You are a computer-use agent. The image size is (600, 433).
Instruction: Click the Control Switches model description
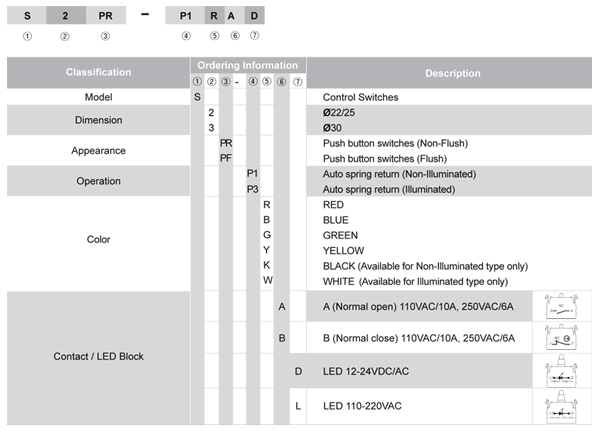tap(360, 97)
